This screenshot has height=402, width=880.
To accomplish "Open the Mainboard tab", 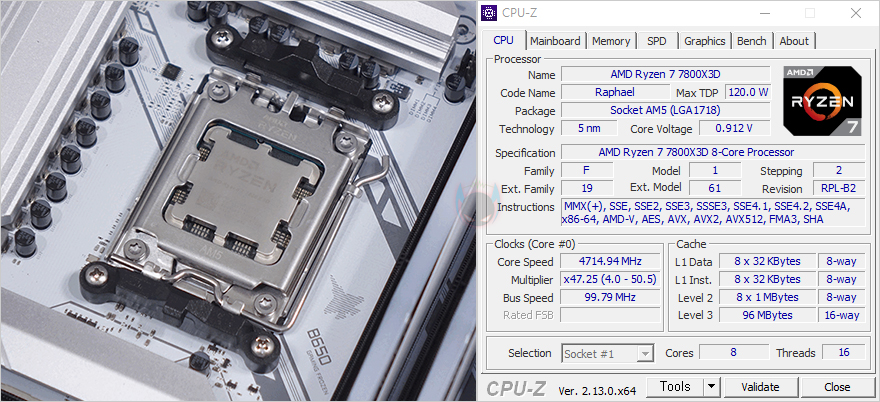I will coord(555,41).
